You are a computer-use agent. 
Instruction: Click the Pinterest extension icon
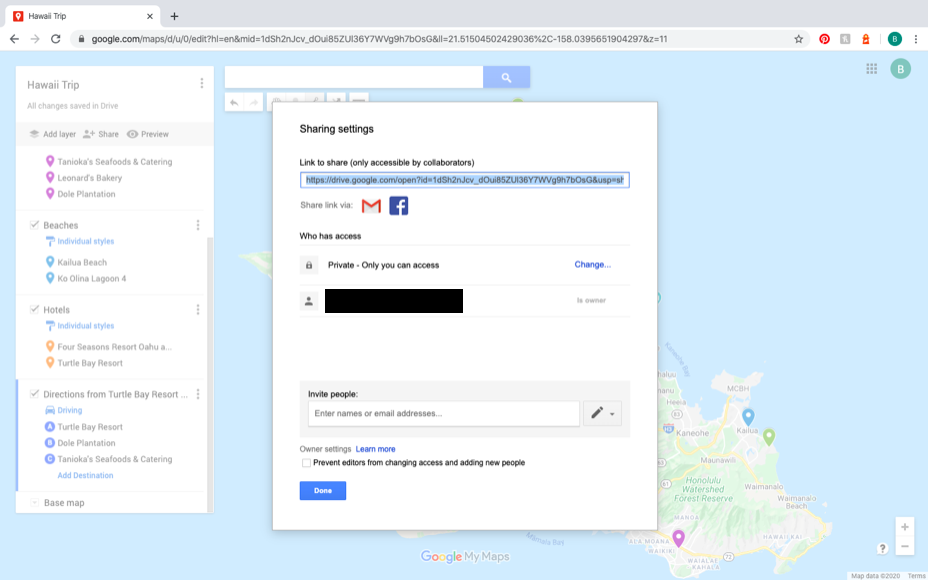824,39
